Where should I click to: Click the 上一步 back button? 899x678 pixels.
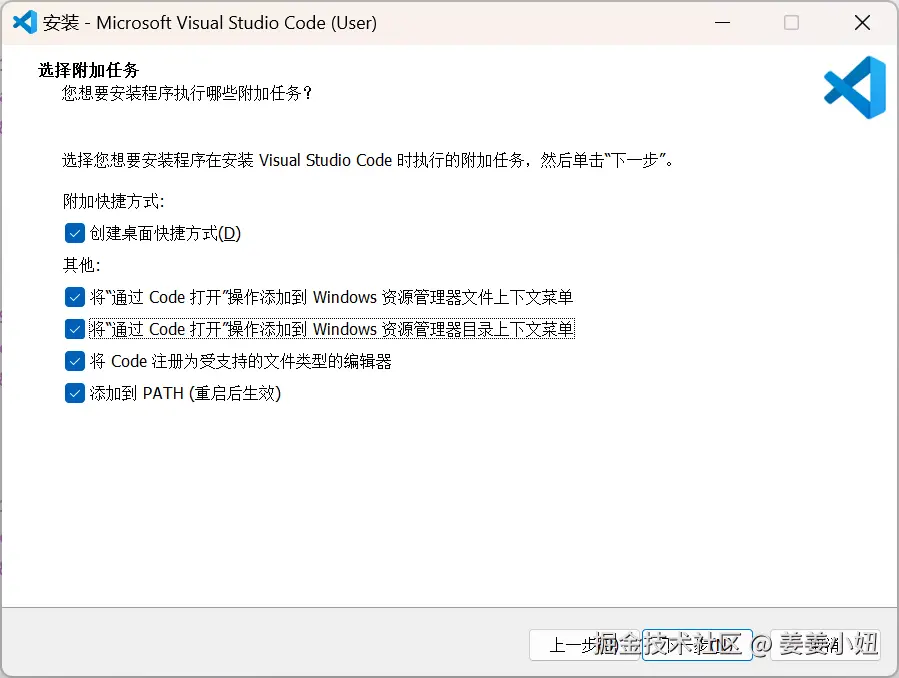[584, 645]
